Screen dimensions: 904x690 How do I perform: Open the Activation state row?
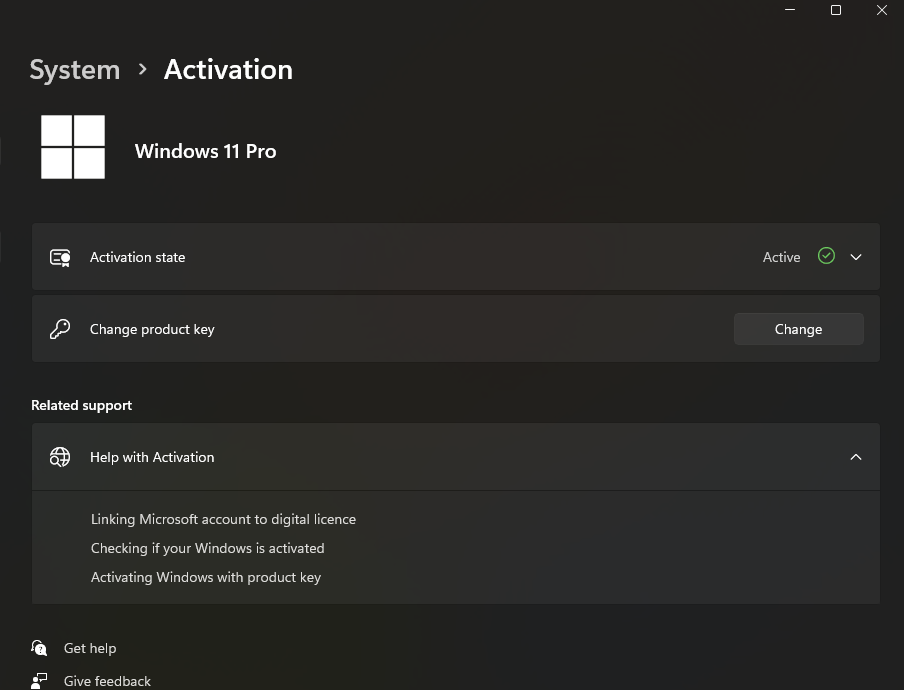pyautogui.click(x=455, y=257)
